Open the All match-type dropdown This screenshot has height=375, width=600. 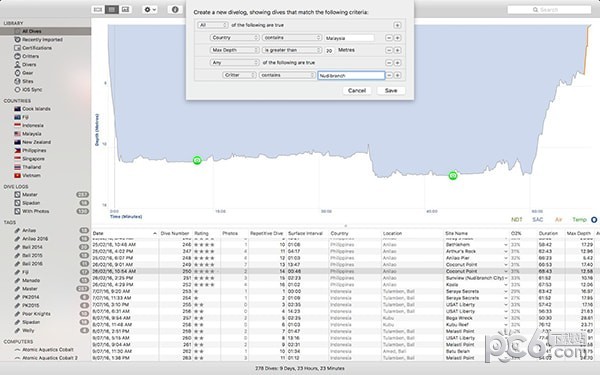click(x=213, y=25)
